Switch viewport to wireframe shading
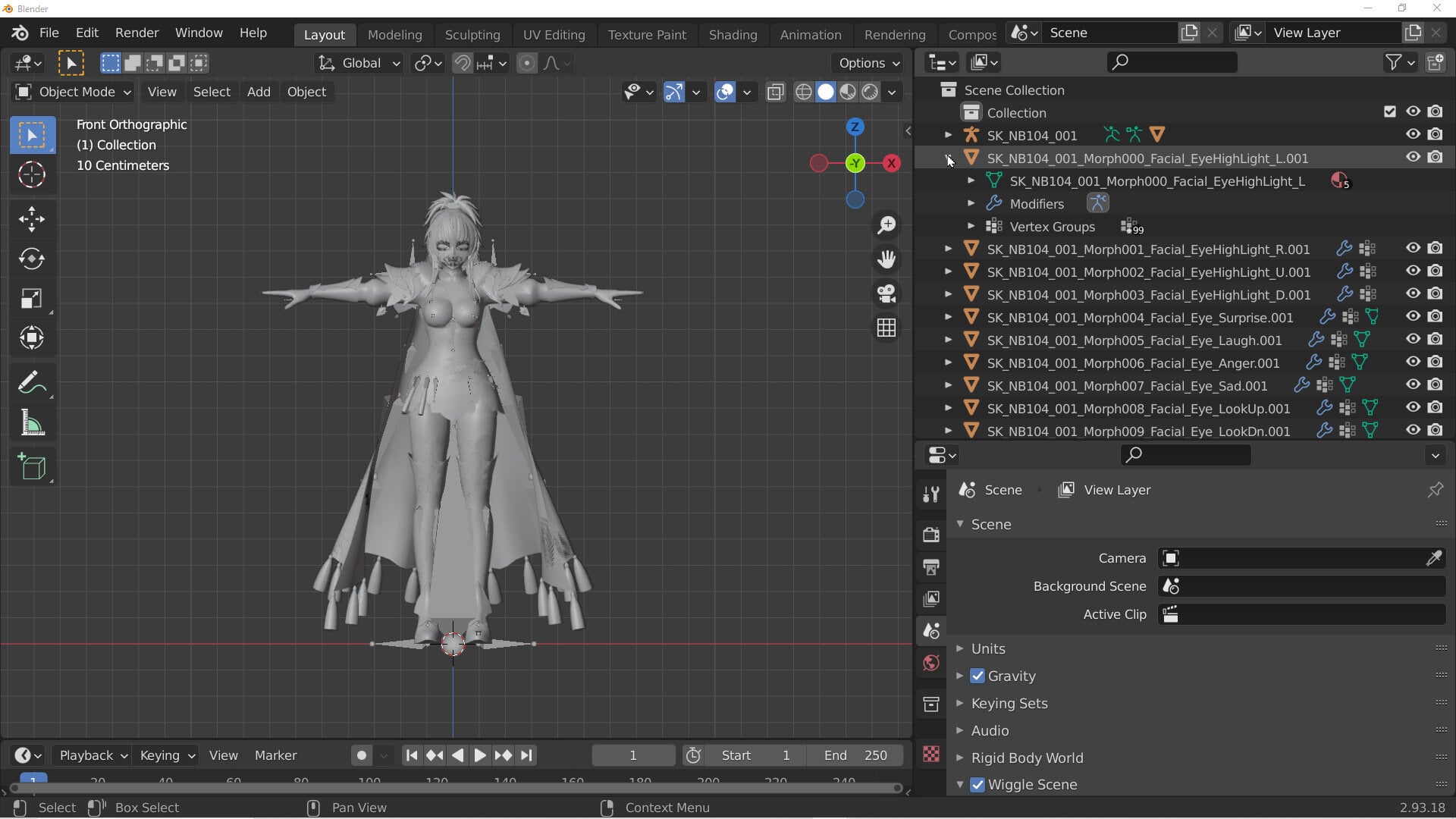1456x819 pixels. (803, 93)
